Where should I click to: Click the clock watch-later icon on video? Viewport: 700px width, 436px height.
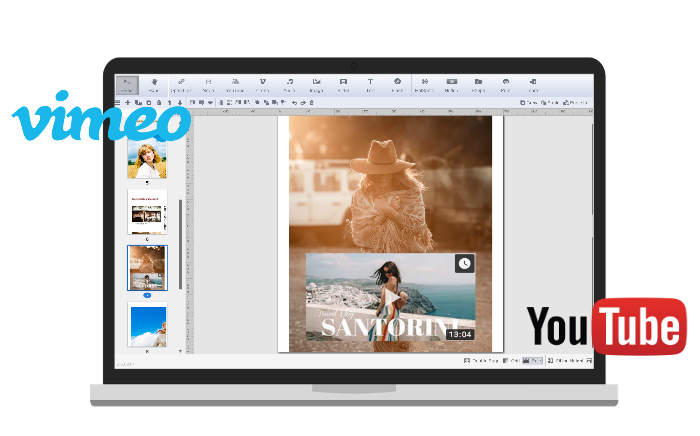click(464, 263)
